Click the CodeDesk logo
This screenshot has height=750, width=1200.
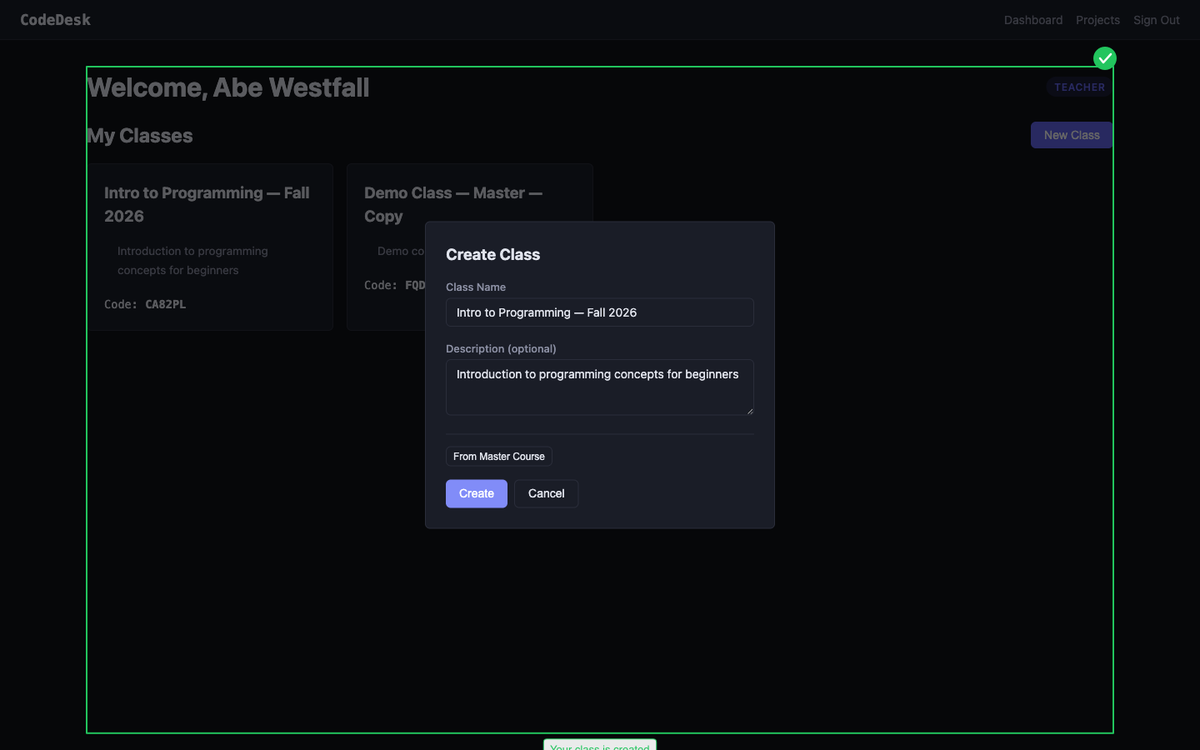[x=55, y=20]
